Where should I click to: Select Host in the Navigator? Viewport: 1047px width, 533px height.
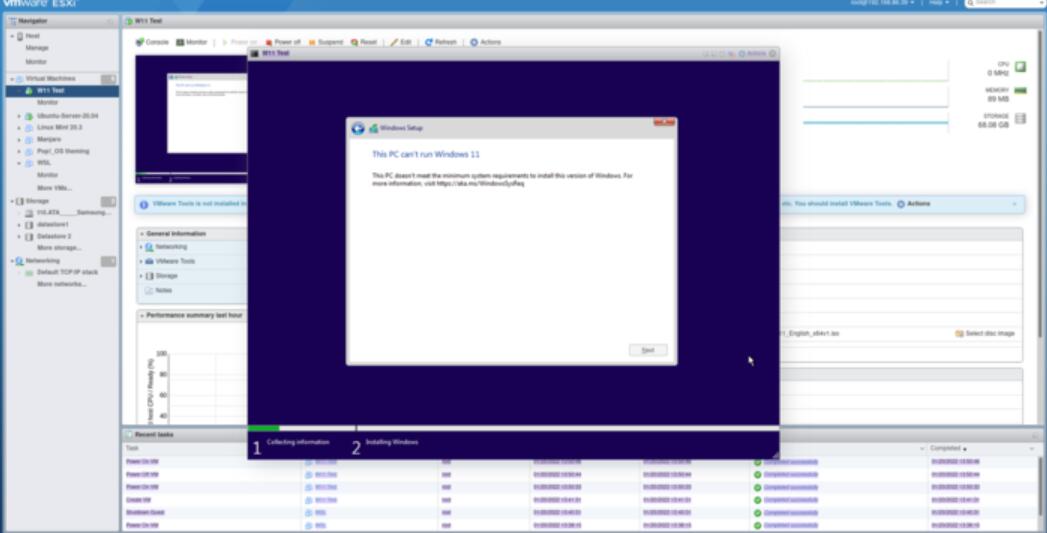click(x=33, y=36)
